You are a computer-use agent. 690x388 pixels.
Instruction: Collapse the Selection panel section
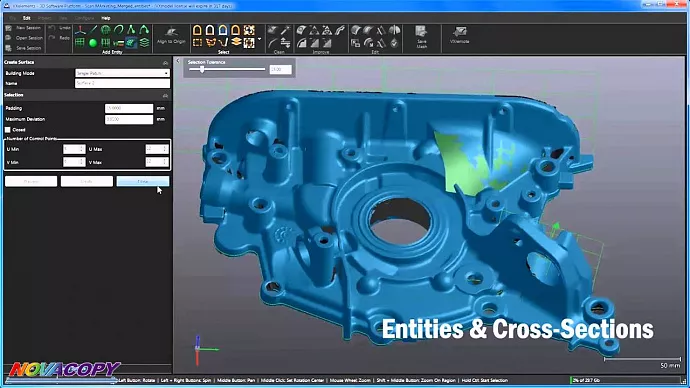pyautogui.click(x=165, y=95)
